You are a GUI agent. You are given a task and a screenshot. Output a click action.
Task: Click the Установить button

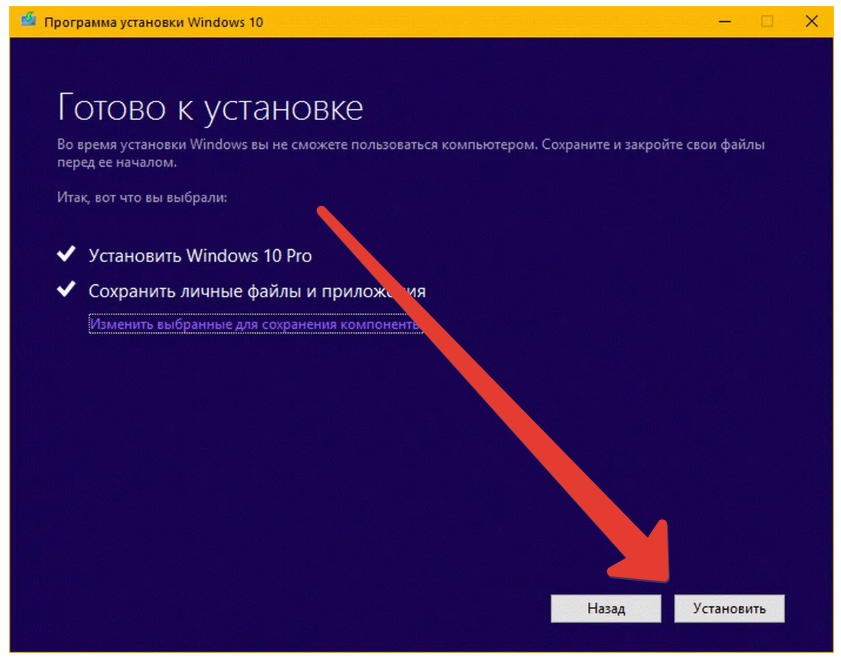pyautogui.click(x=729, y=609)
